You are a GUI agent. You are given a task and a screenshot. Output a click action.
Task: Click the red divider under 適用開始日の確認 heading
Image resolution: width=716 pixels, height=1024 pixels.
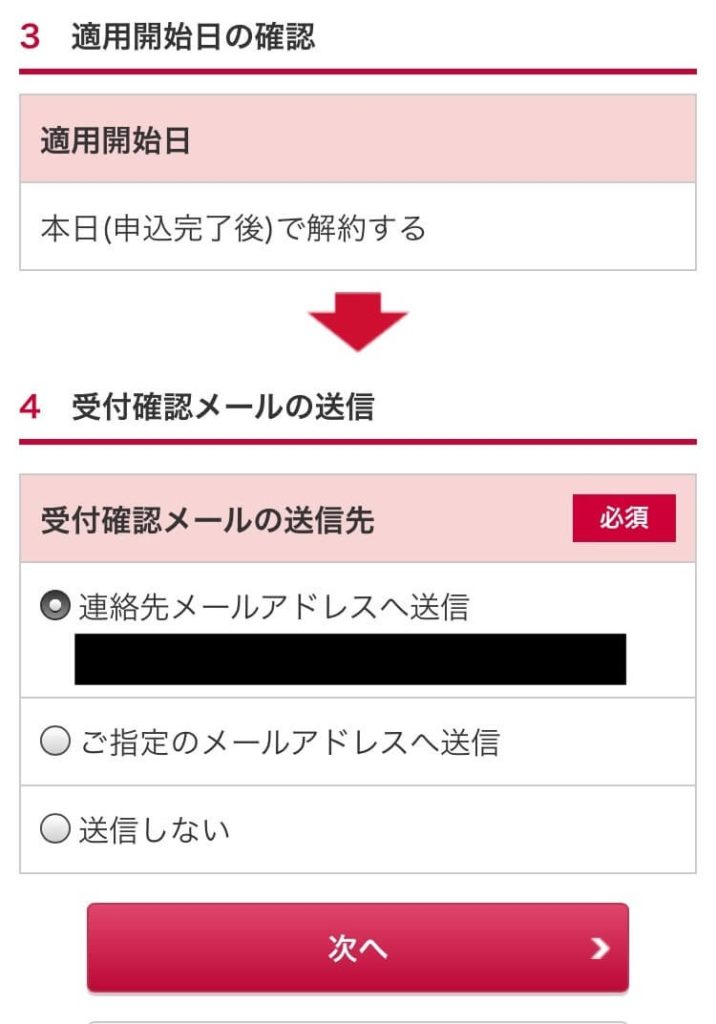pos(357,72)
